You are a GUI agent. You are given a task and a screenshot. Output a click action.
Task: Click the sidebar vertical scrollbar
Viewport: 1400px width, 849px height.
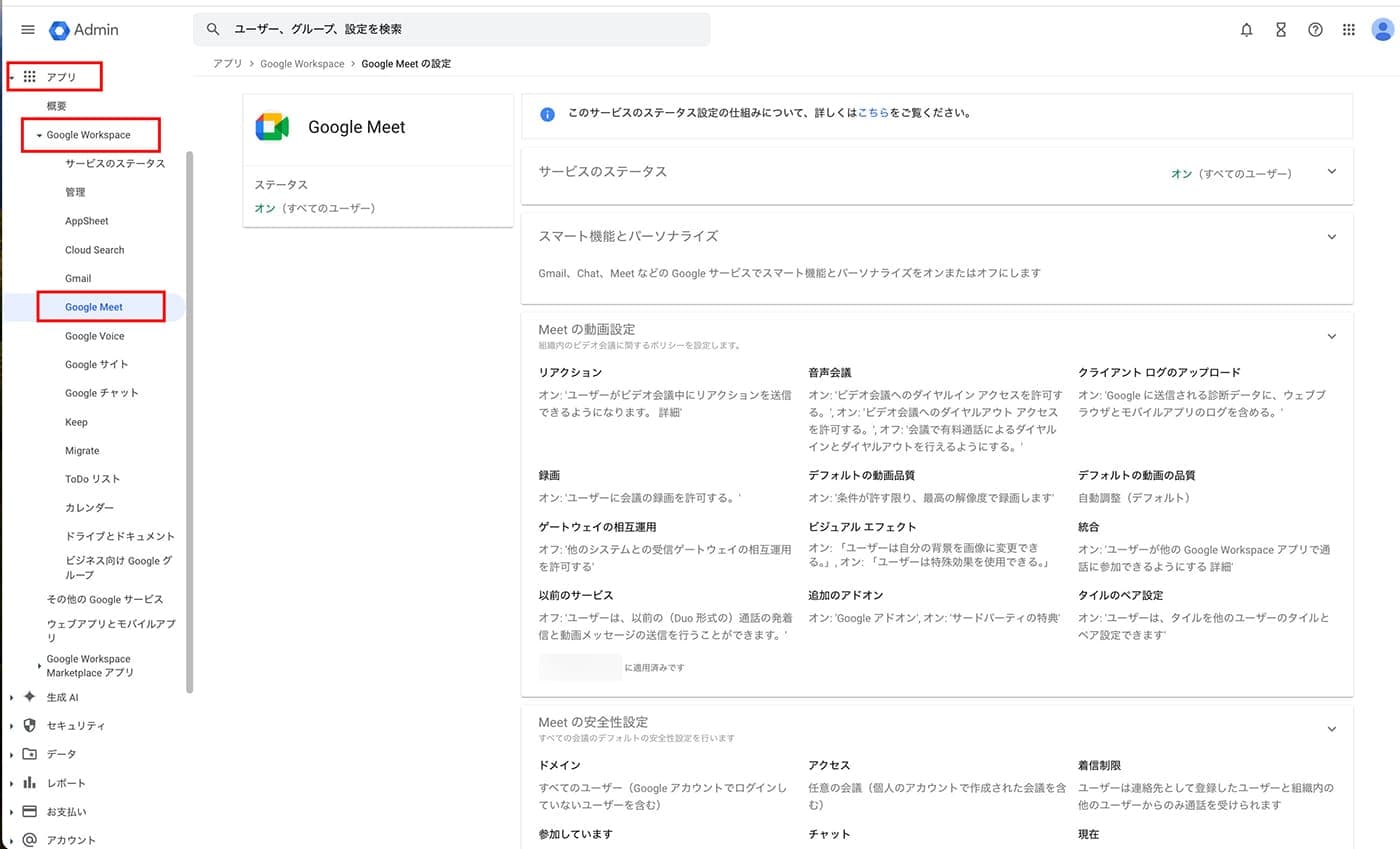[x=190, y=422]
